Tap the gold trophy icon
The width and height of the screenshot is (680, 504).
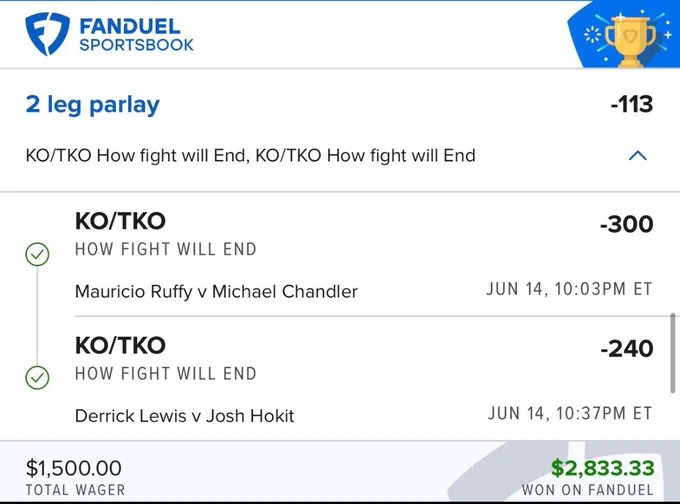630,41
